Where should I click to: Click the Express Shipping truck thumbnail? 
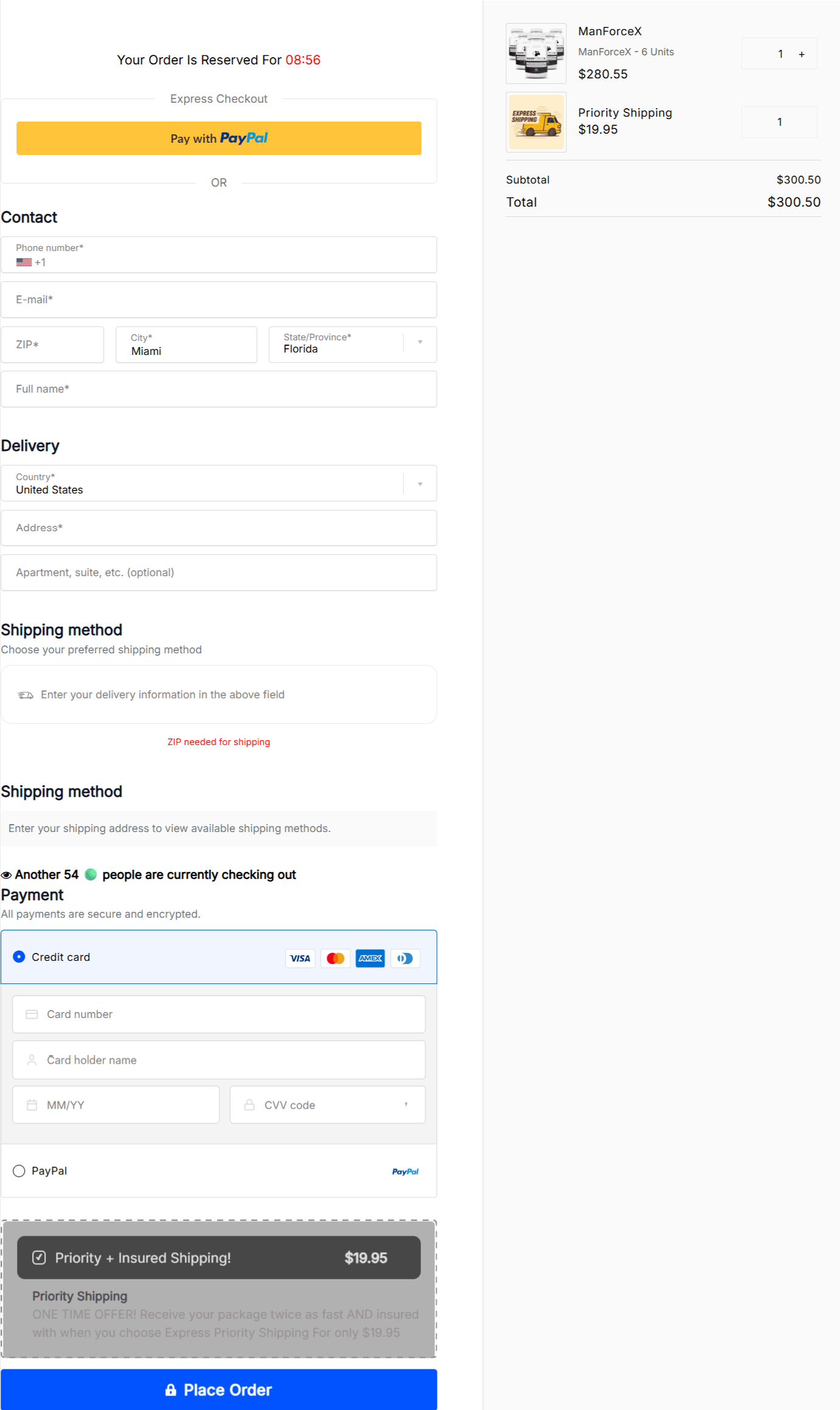pos(536,122)
